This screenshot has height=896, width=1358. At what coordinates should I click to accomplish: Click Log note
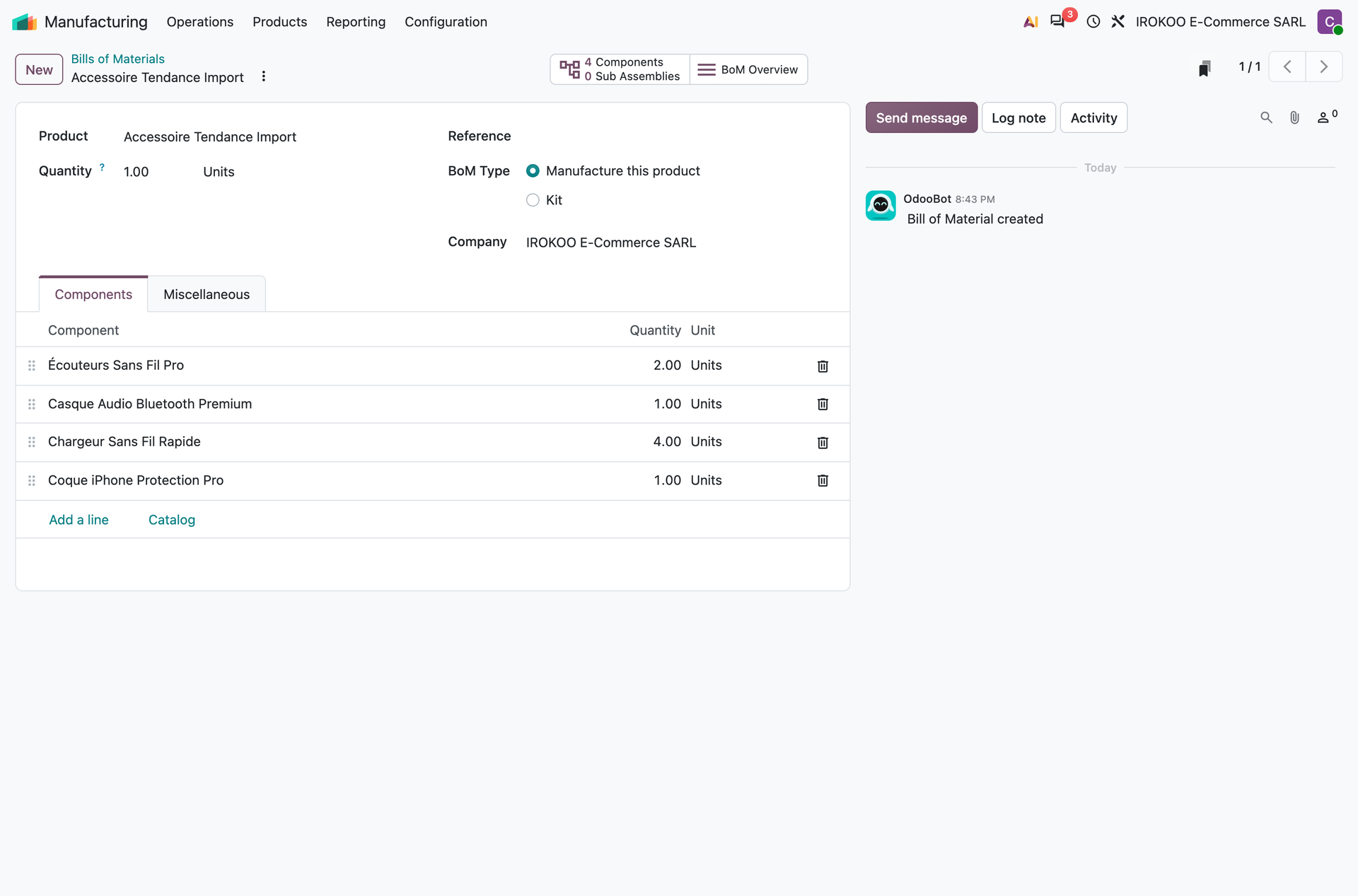[x=1018, y=117]
